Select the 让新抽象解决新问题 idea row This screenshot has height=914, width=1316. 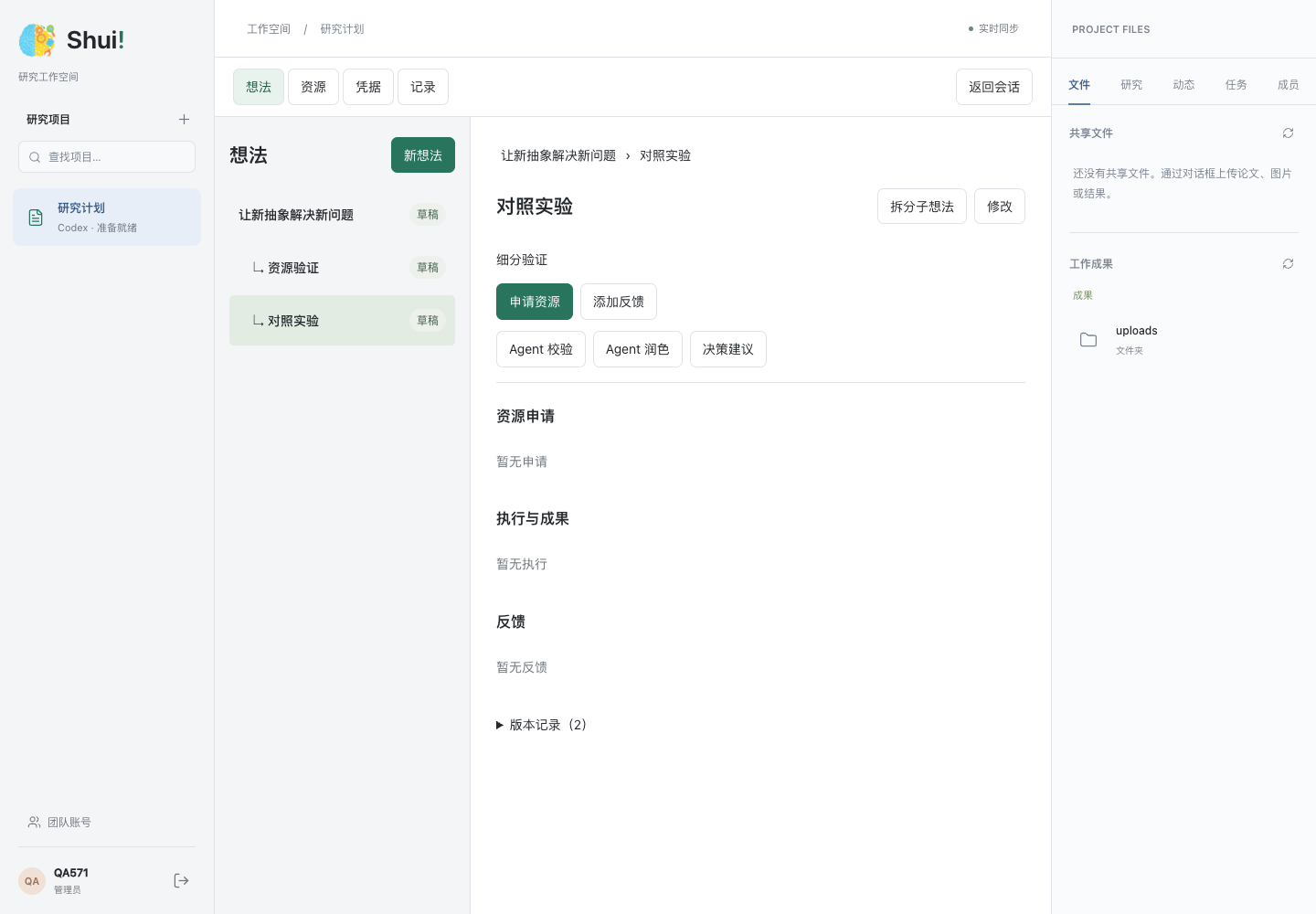pos(342,215)
